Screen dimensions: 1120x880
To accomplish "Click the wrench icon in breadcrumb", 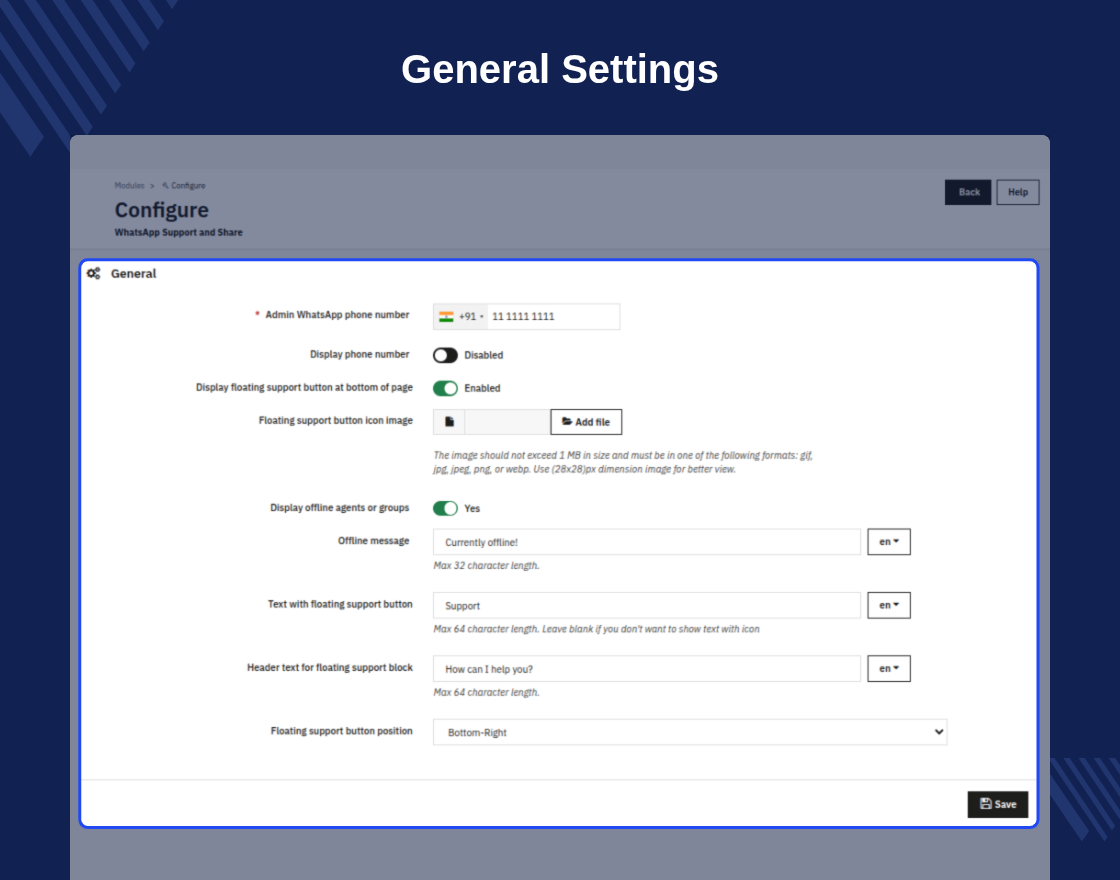I will 165,186.
